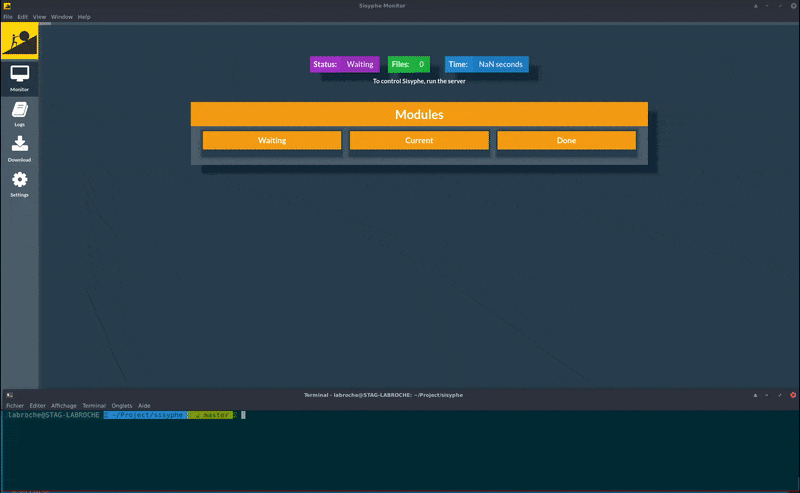The width and height of the screenshot is (800, 493).
Task: Click the Files 0 badge
Action: tap(409, 64)
